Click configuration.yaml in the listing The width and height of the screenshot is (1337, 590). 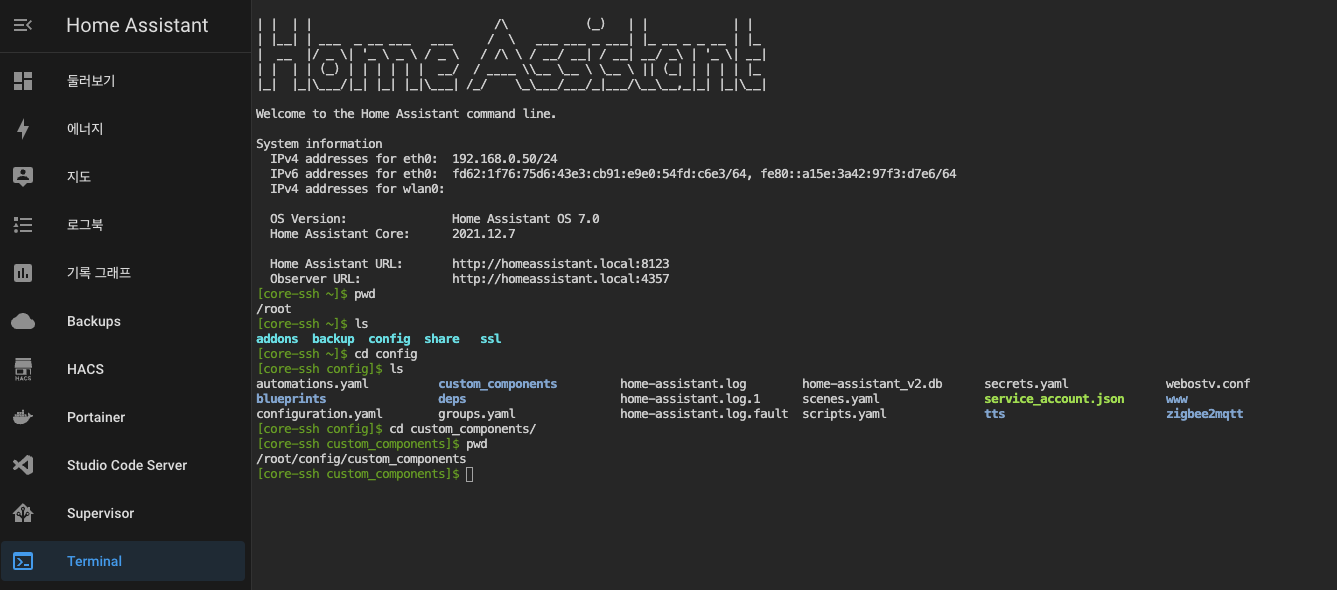pos(319,414)
